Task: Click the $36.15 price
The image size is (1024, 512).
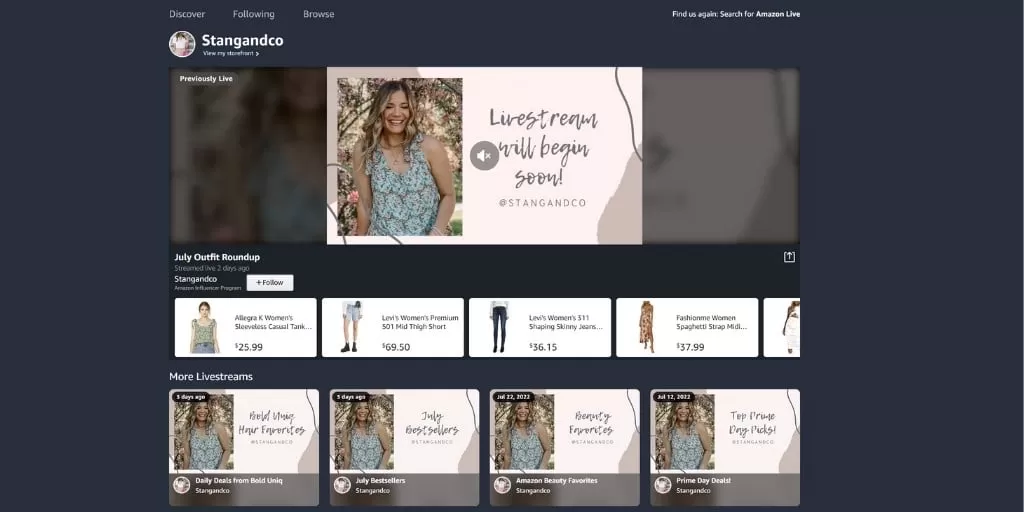Action: [543, 347]
